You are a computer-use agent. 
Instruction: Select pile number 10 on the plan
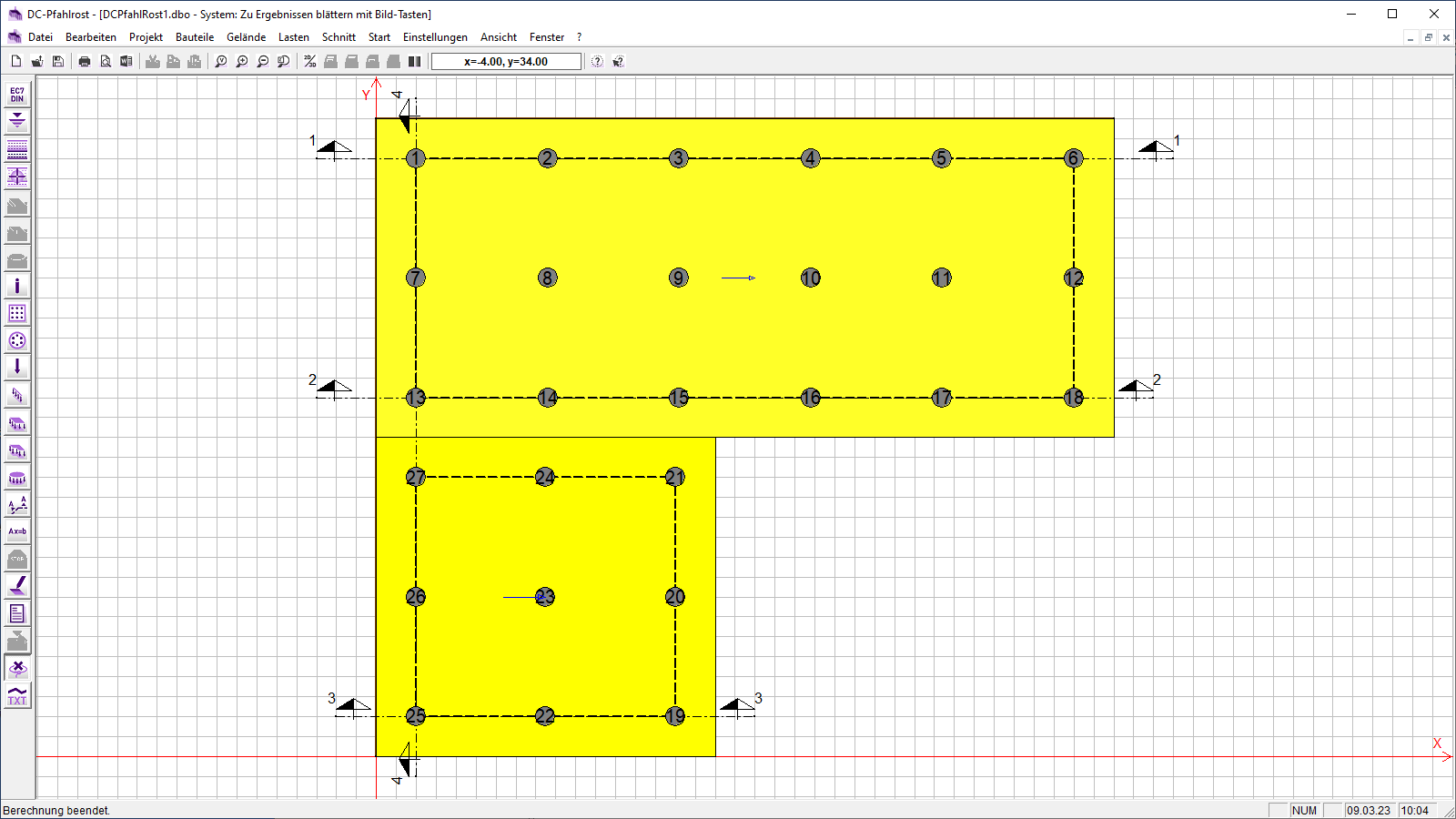[811, 278]
